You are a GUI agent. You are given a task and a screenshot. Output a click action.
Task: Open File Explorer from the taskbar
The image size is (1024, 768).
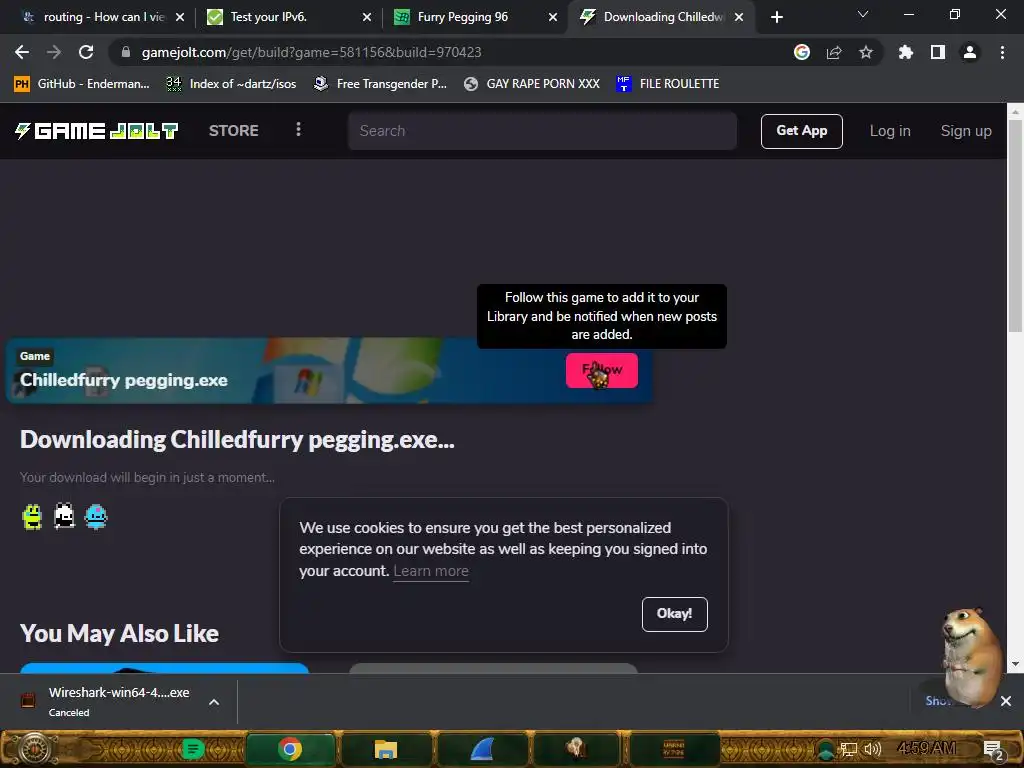click(386, 748)
